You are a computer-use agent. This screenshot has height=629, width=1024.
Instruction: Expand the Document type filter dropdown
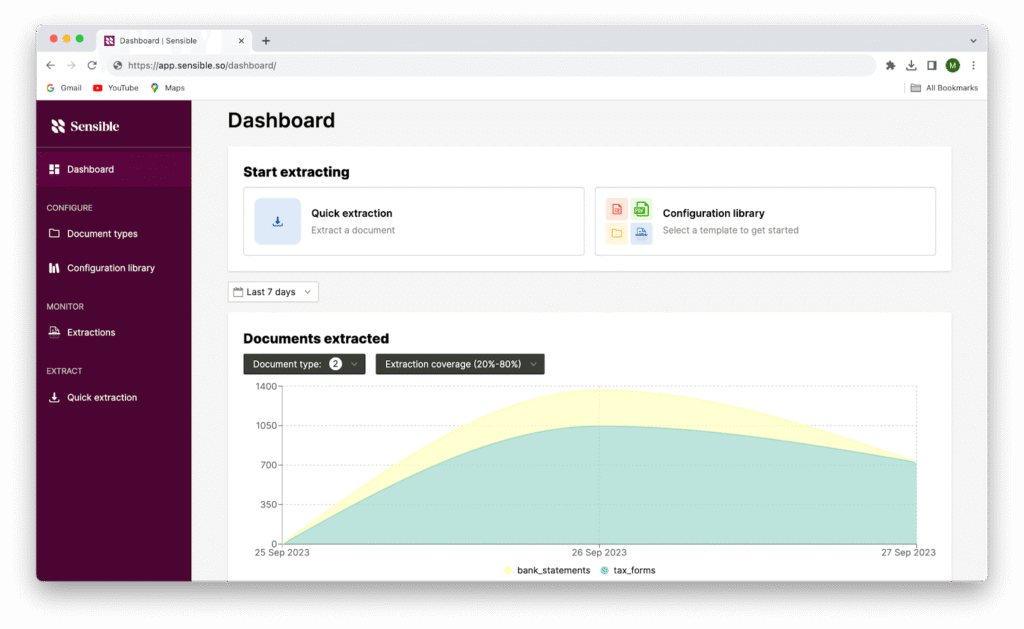coord(304,364)
